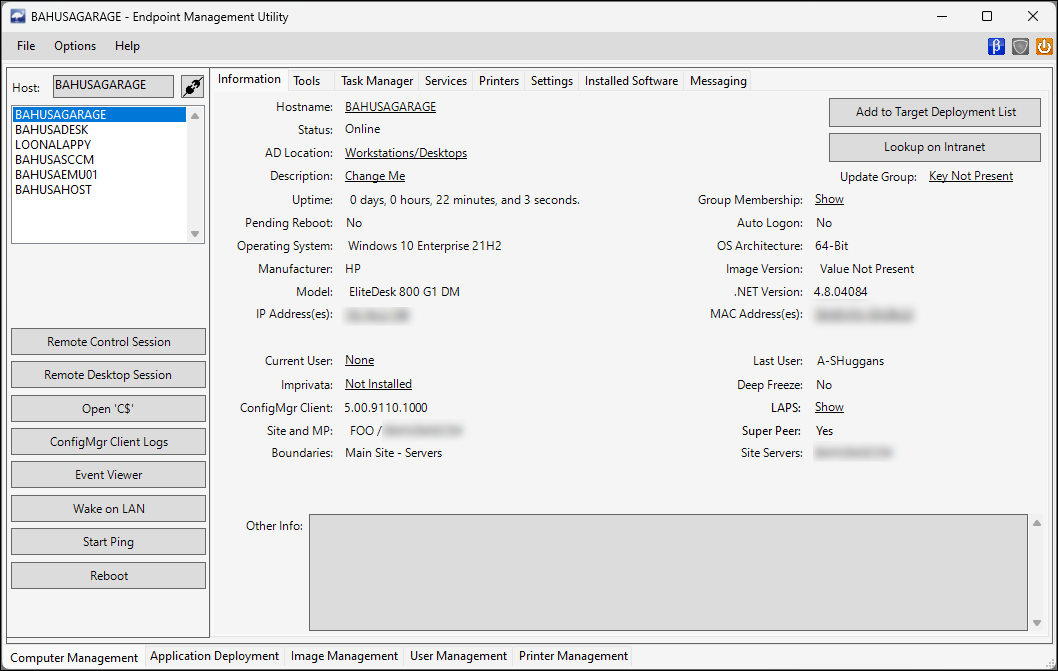Screen dimensions: 1058x671
Task: Click the Open 'C$' button
Action: tap(109, 408)
